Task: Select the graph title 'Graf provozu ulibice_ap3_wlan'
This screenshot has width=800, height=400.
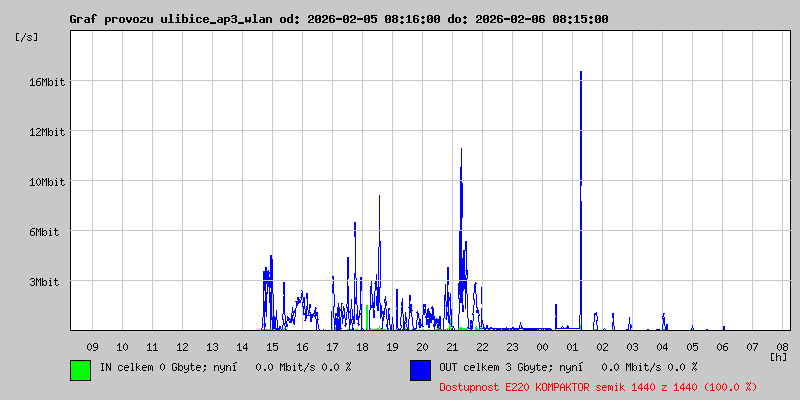Action: point(171,19)
